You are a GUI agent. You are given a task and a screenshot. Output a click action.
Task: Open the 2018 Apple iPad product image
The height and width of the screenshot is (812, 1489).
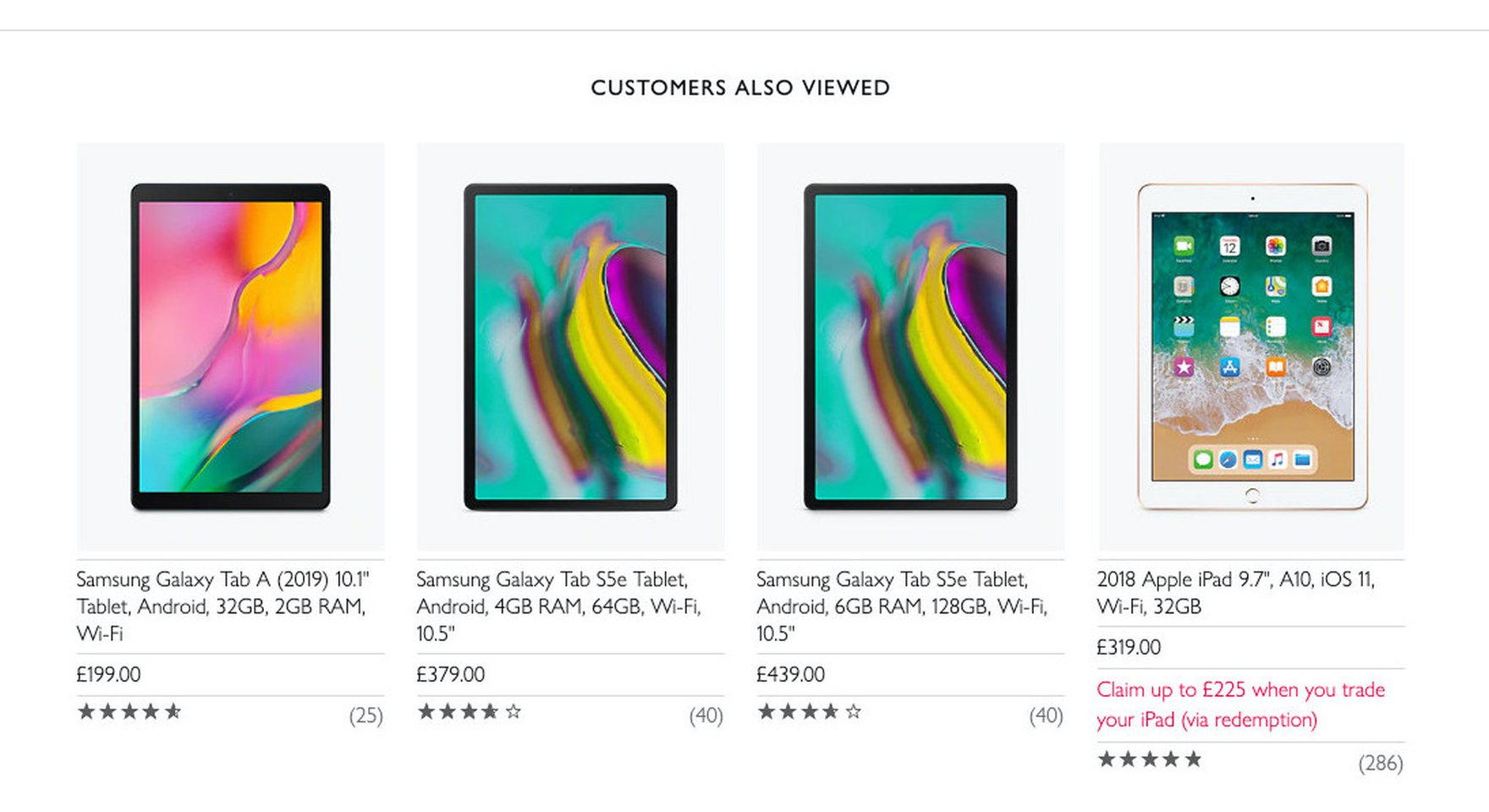tap(1251, 347)
